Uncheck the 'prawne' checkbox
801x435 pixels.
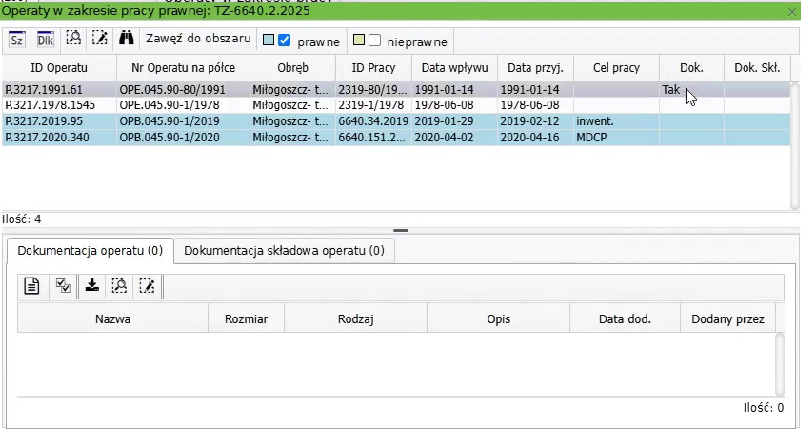[x=283, y=41]
